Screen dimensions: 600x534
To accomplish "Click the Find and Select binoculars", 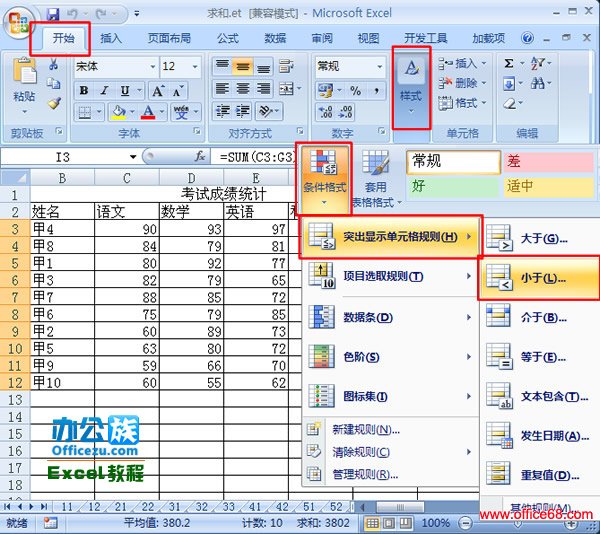I will tap(538, 83).
